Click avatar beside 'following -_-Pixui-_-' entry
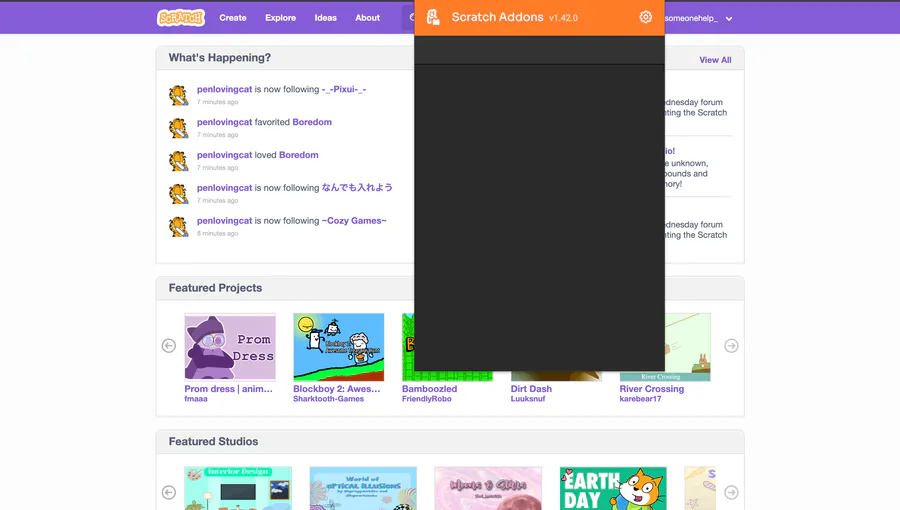The width and height of the screenshot is (900, 510). tap(179, 95)
